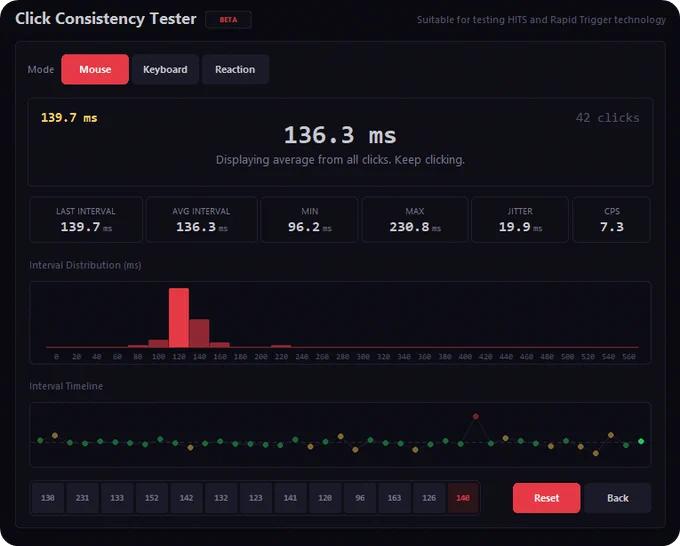Switch to Mouse mode
The width and height of the screenshot is (680, 546).
point(95,69)
